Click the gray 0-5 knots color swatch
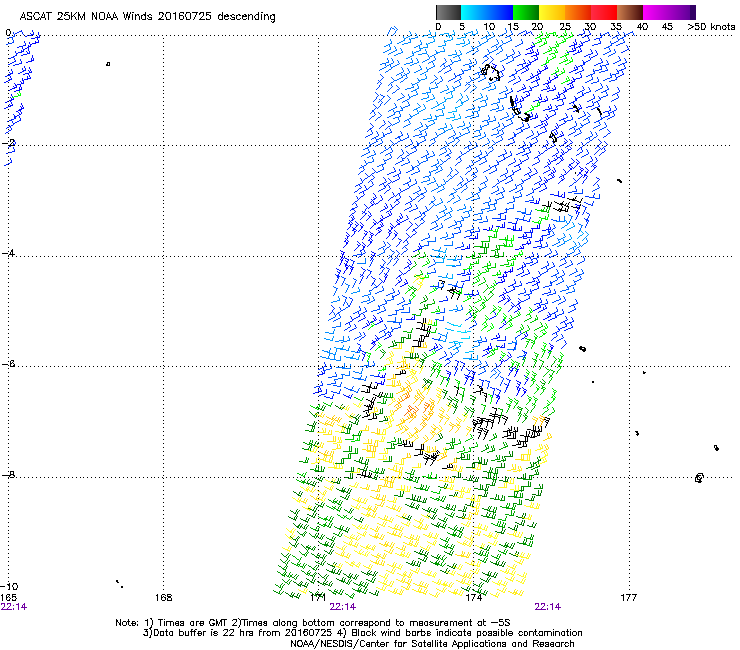This screenshot has height=650, width=740. pyautogui.click(x=448, y=12)
